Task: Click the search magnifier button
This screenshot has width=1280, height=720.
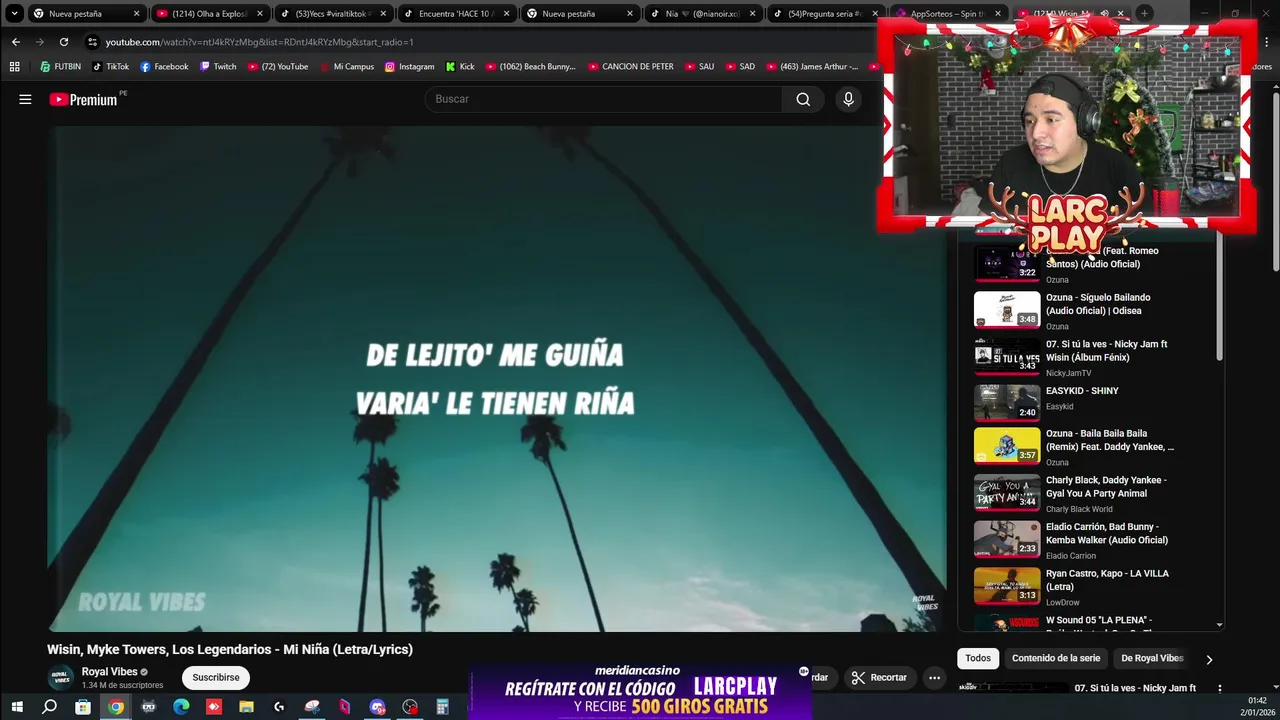Action: point(803,99)
